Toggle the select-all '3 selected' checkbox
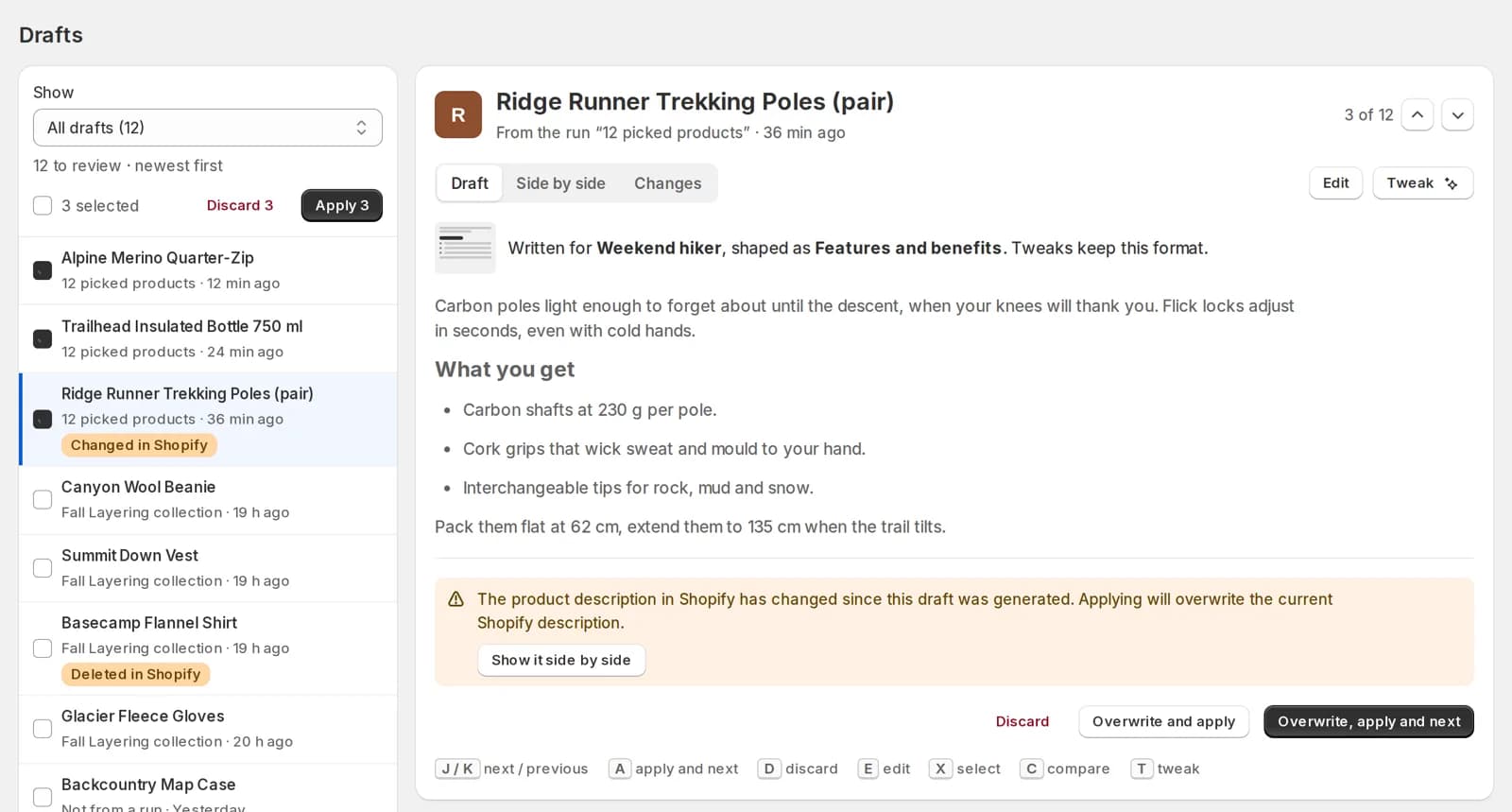Image resolution: width=1512 pixels, height=812 pixels. tap(43, 205)
